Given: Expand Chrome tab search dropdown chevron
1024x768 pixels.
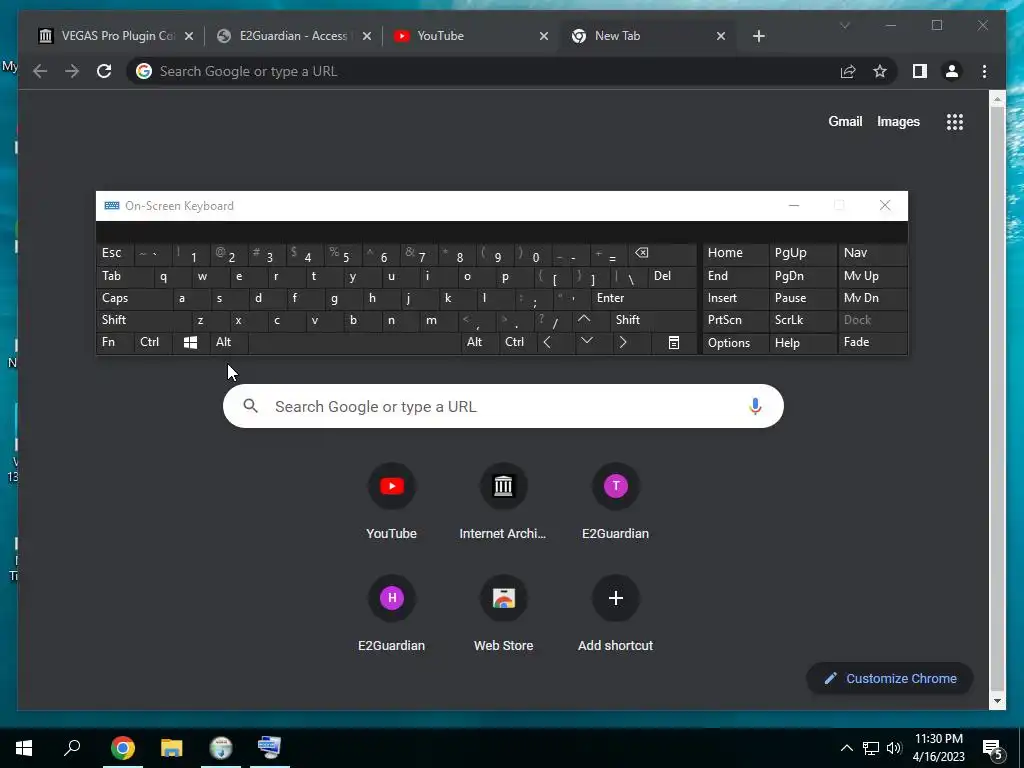Looking at the screenshot, I should (x=844, y=25).
